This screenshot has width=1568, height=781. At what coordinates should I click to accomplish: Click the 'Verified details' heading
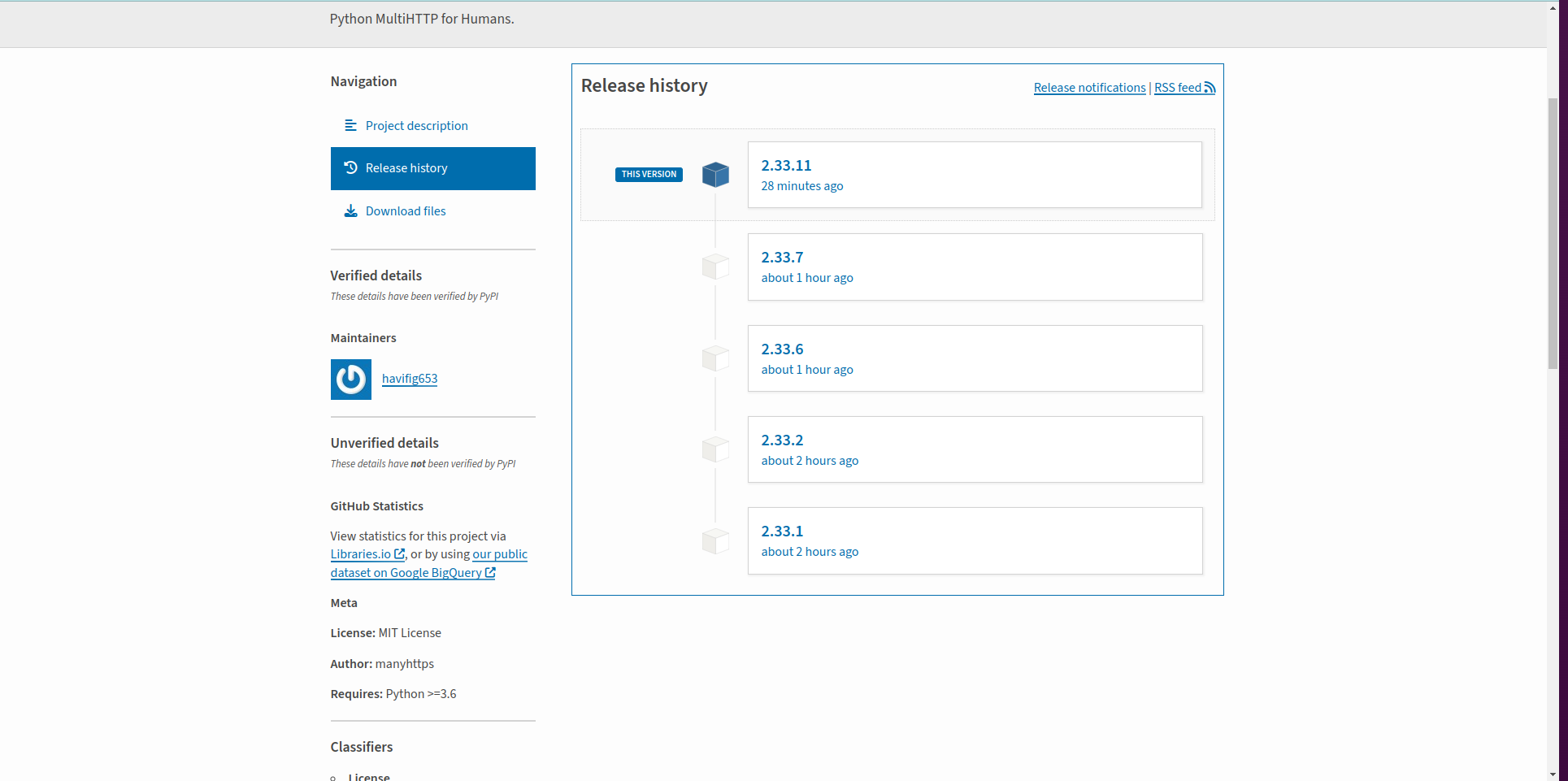click(x=376, y=276)
